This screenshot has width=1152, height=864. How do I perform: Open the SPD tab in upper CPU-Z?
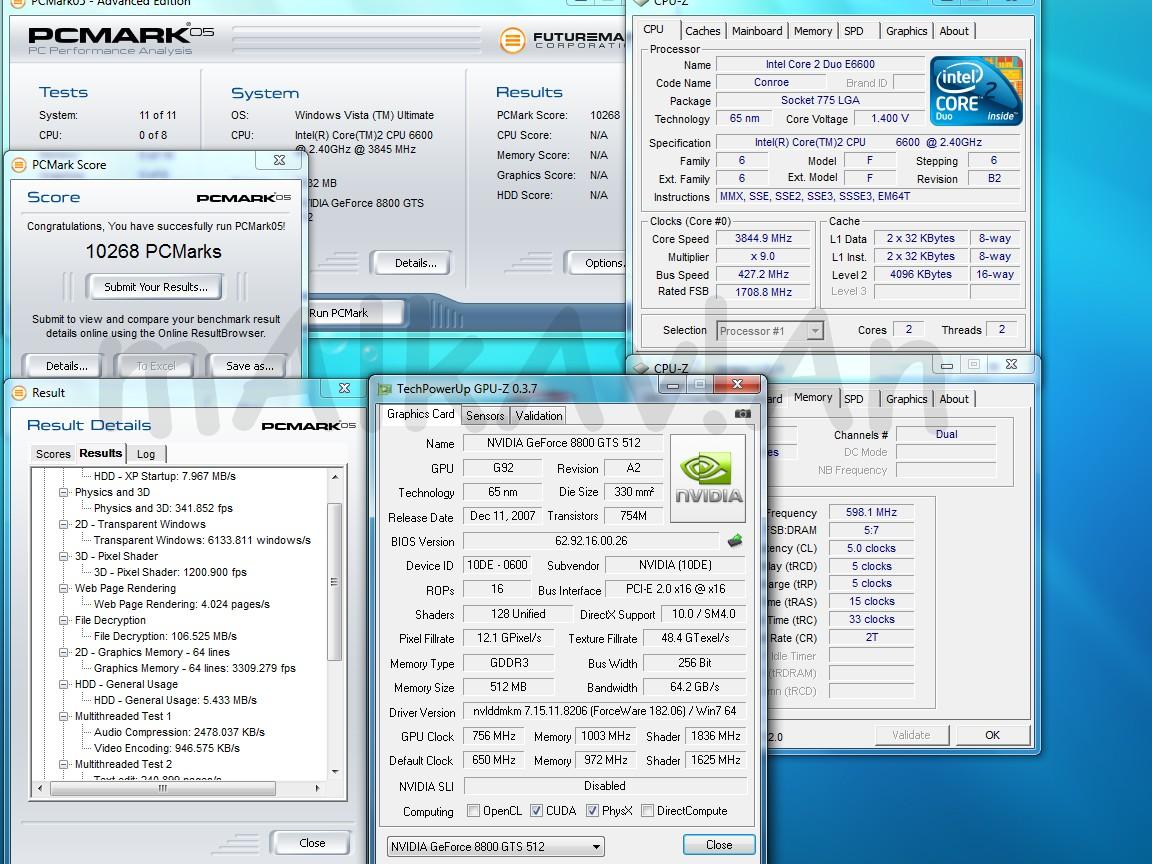point(854,31)
